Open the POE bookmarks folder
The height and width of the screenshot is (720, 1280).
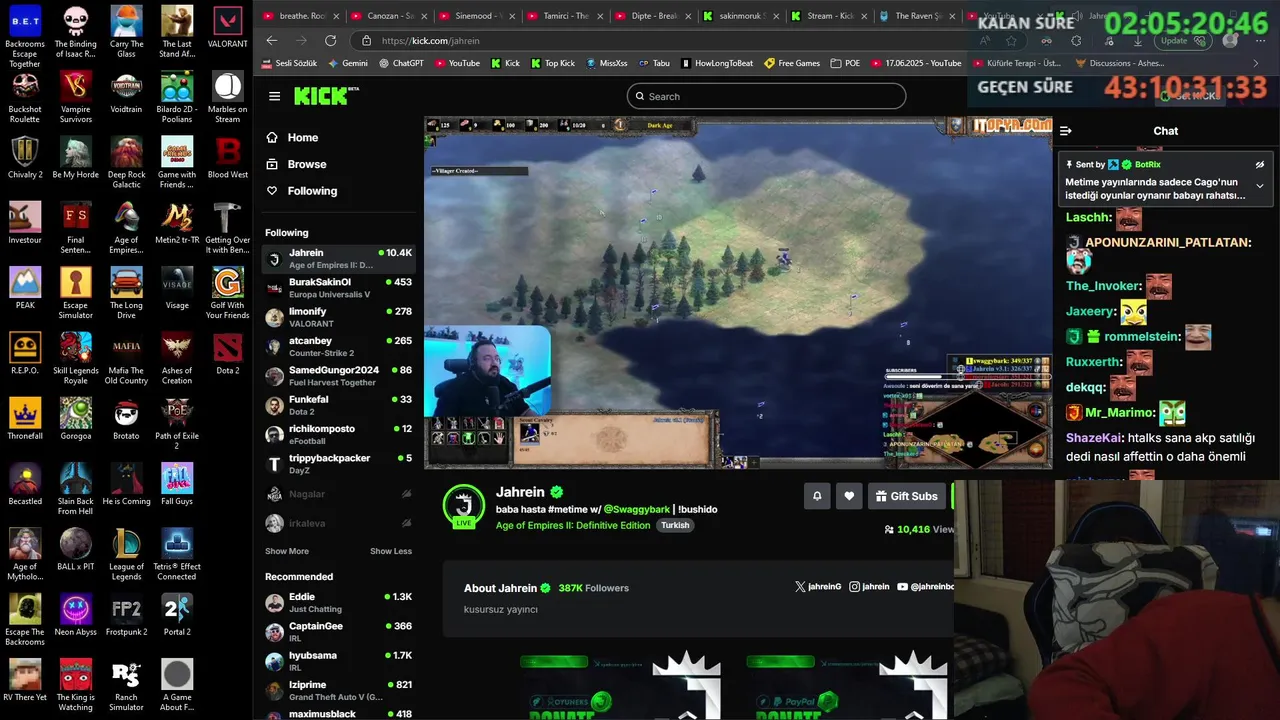[845, 63]
